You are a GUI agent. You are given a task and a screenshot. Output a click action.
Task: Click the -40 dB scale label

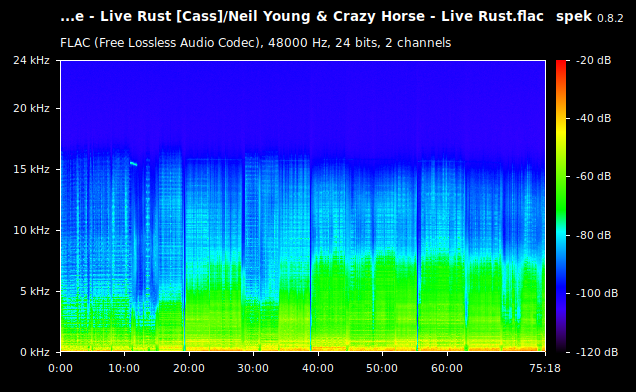[594, 118]
